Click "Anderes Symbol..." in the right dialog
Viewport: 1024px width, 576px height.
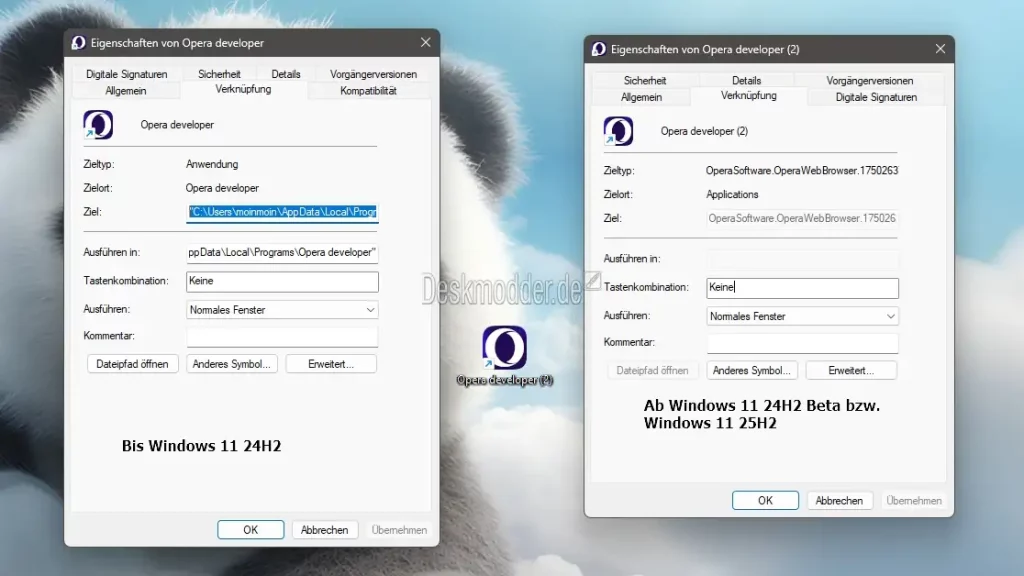752,370
